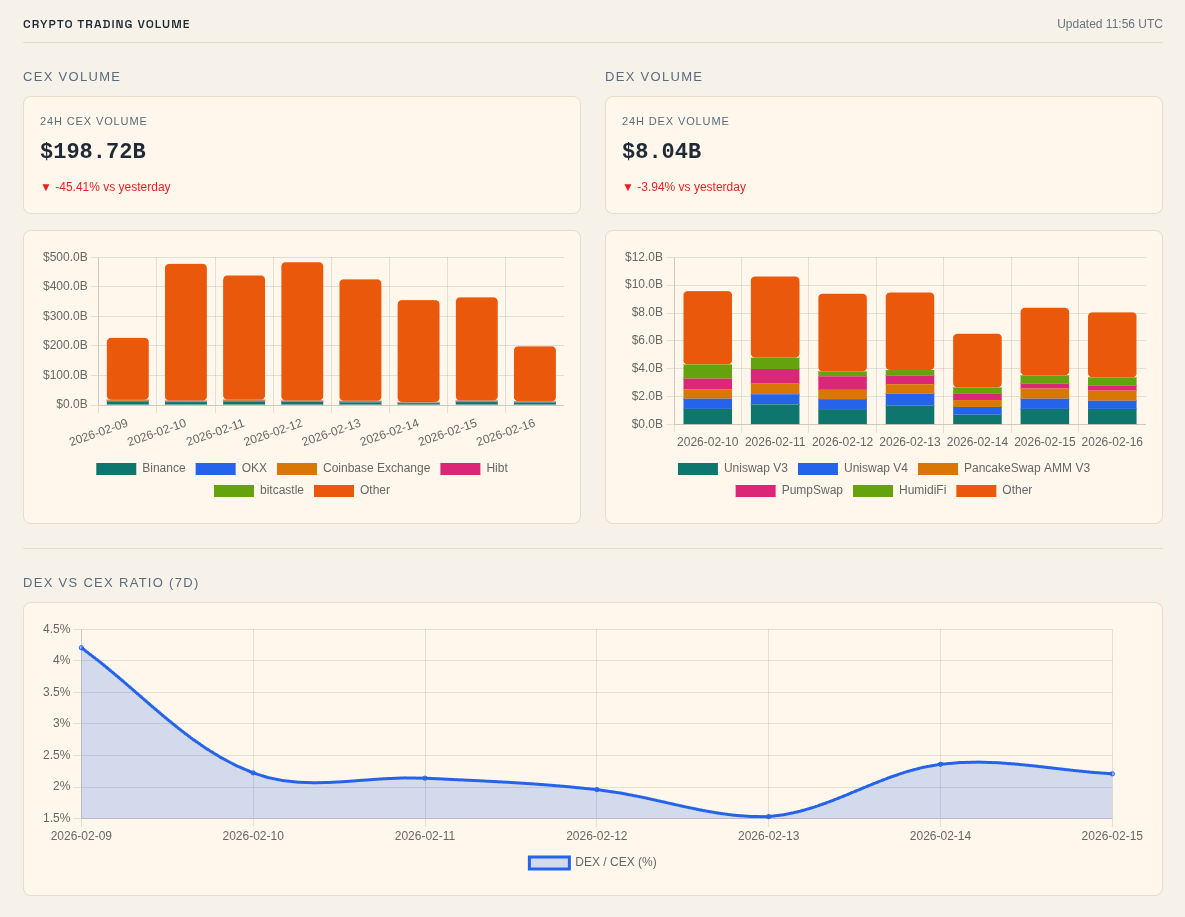
Task: Click the $500.0B axis label
Action: tap(65, 257)
